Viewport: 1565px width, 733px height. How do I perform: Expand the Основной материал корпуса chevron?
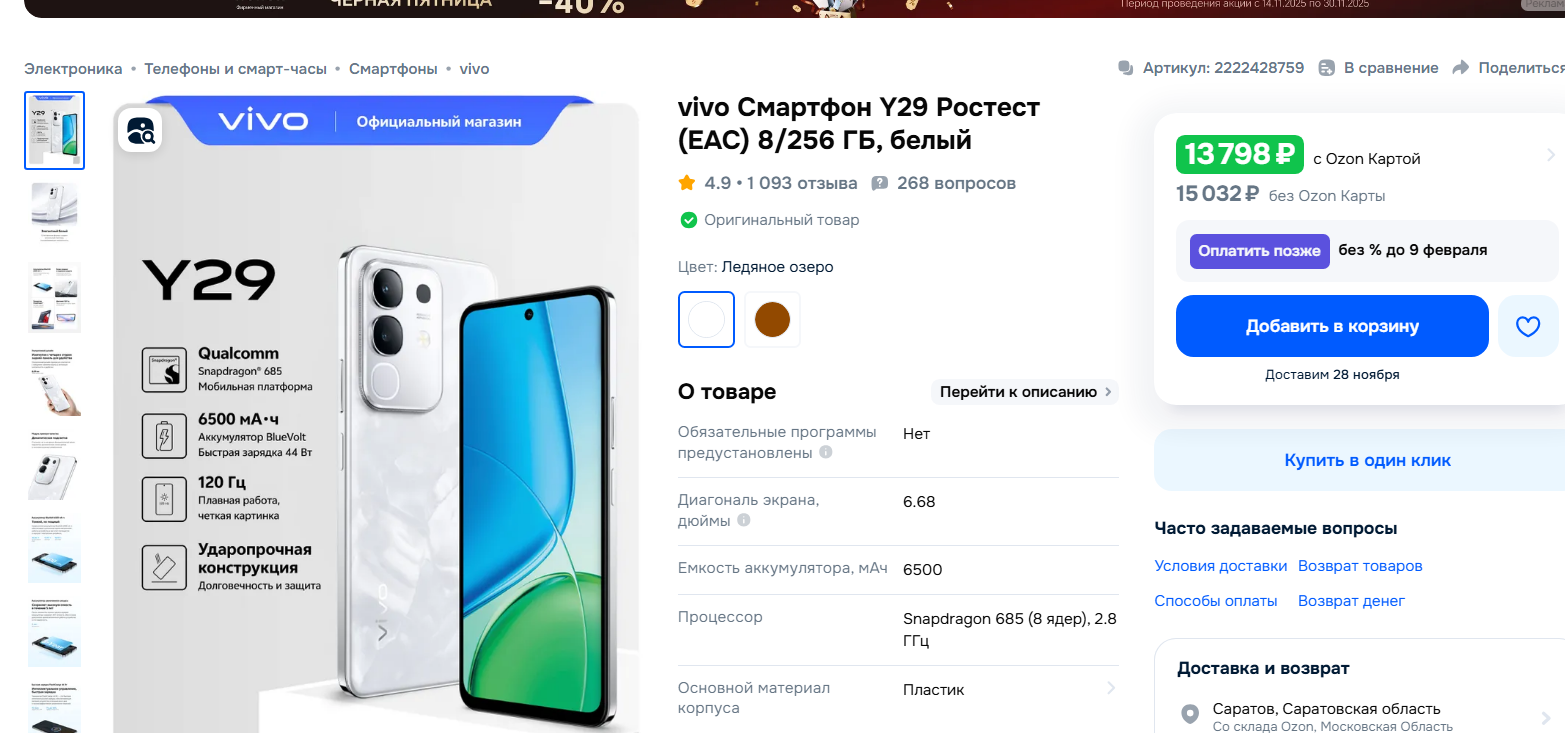(x=1110, y=688)
